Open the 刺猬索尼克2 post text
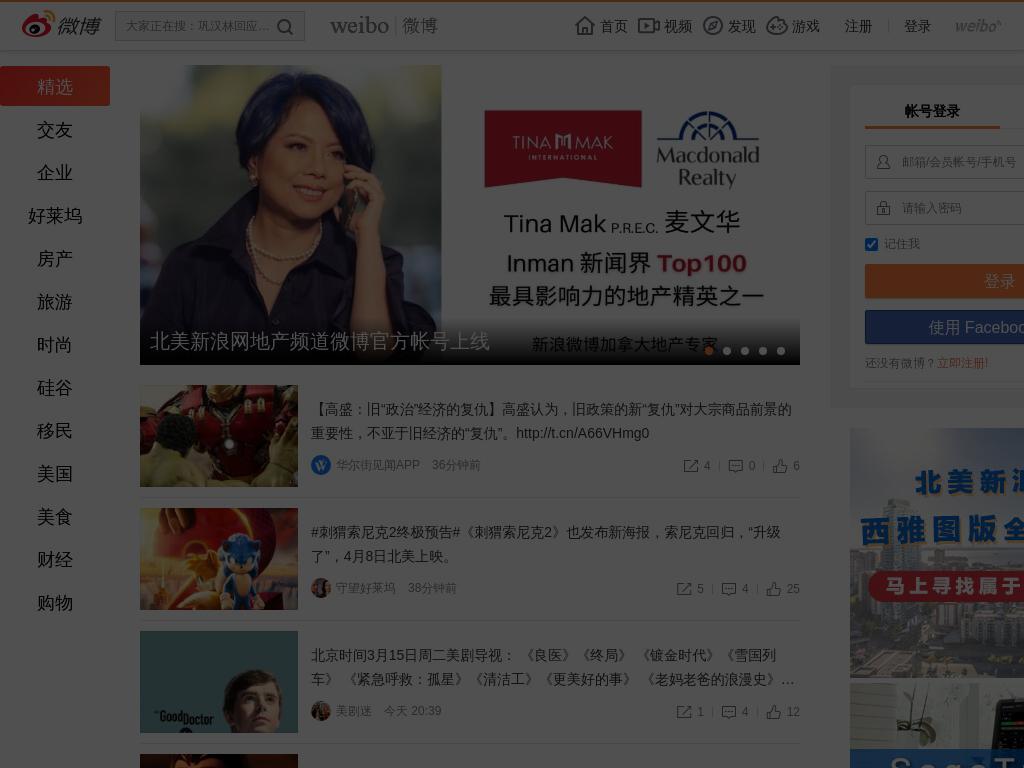1024x768 pixels. [x=546, y=544]
